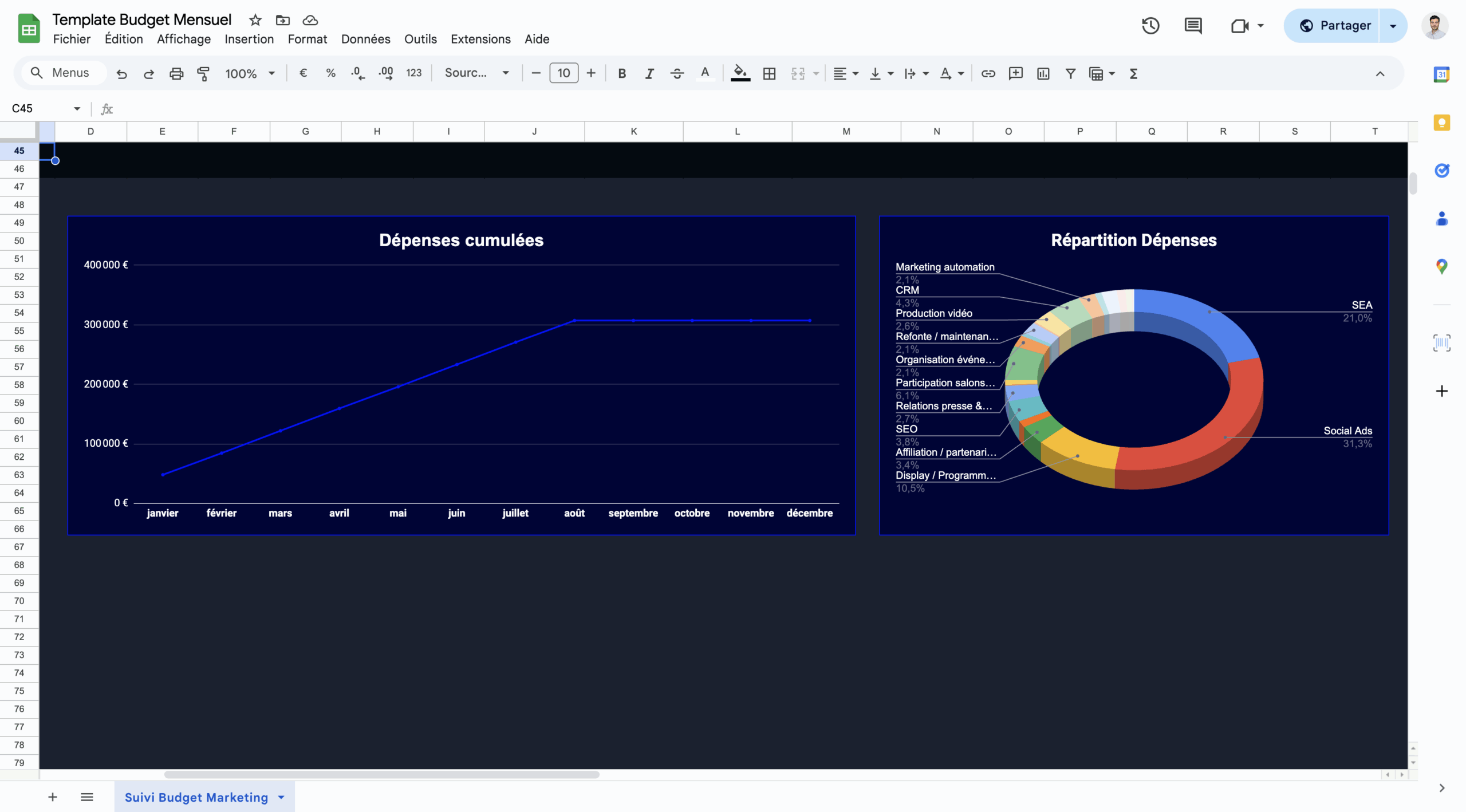Insert a chart from toolbar
Image resolution: width=1466 pixels, height=812 pixels.
tap(1043, 73)
